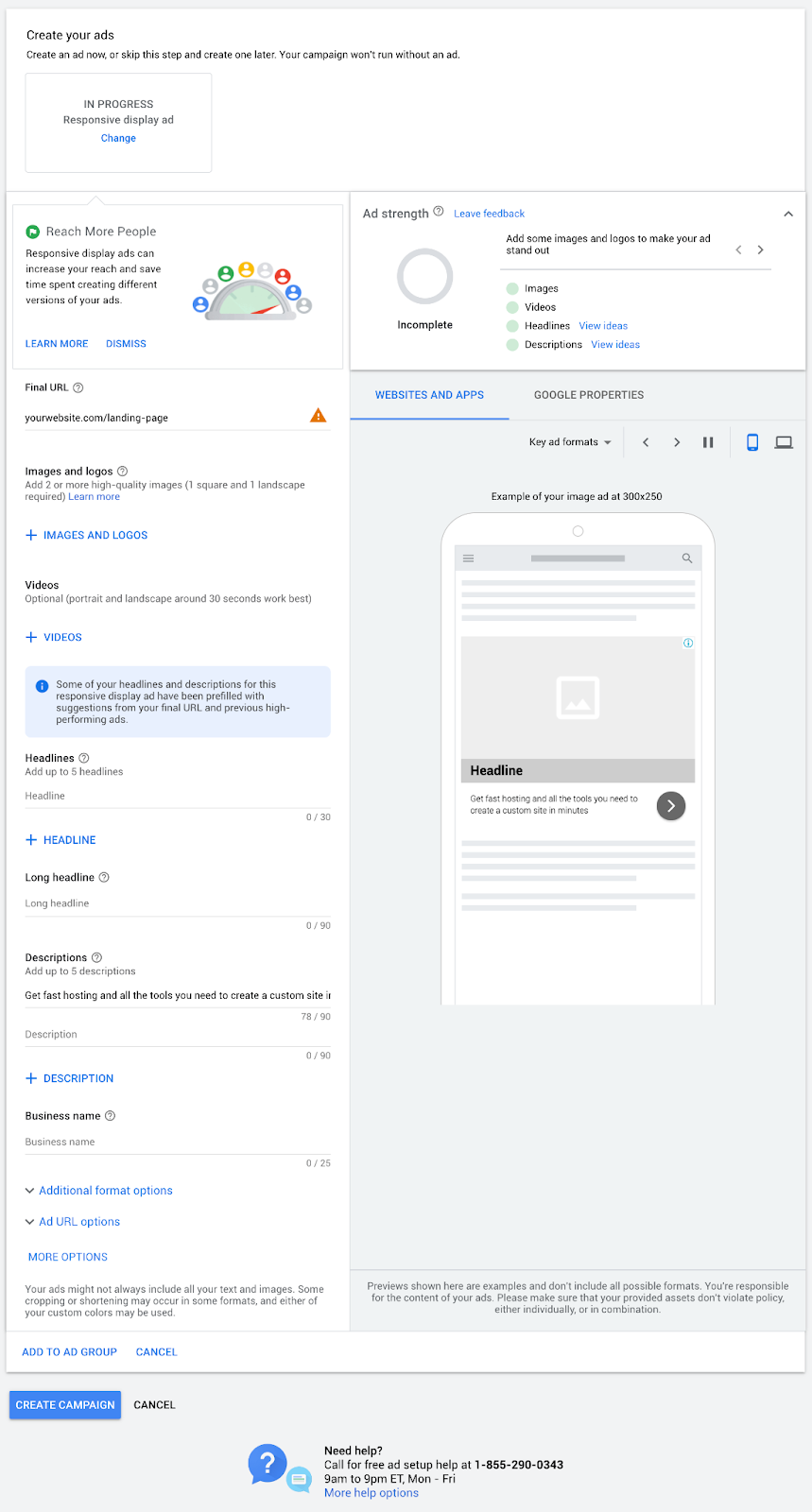Click the Ad strength help icon

[x=439, y=213]
